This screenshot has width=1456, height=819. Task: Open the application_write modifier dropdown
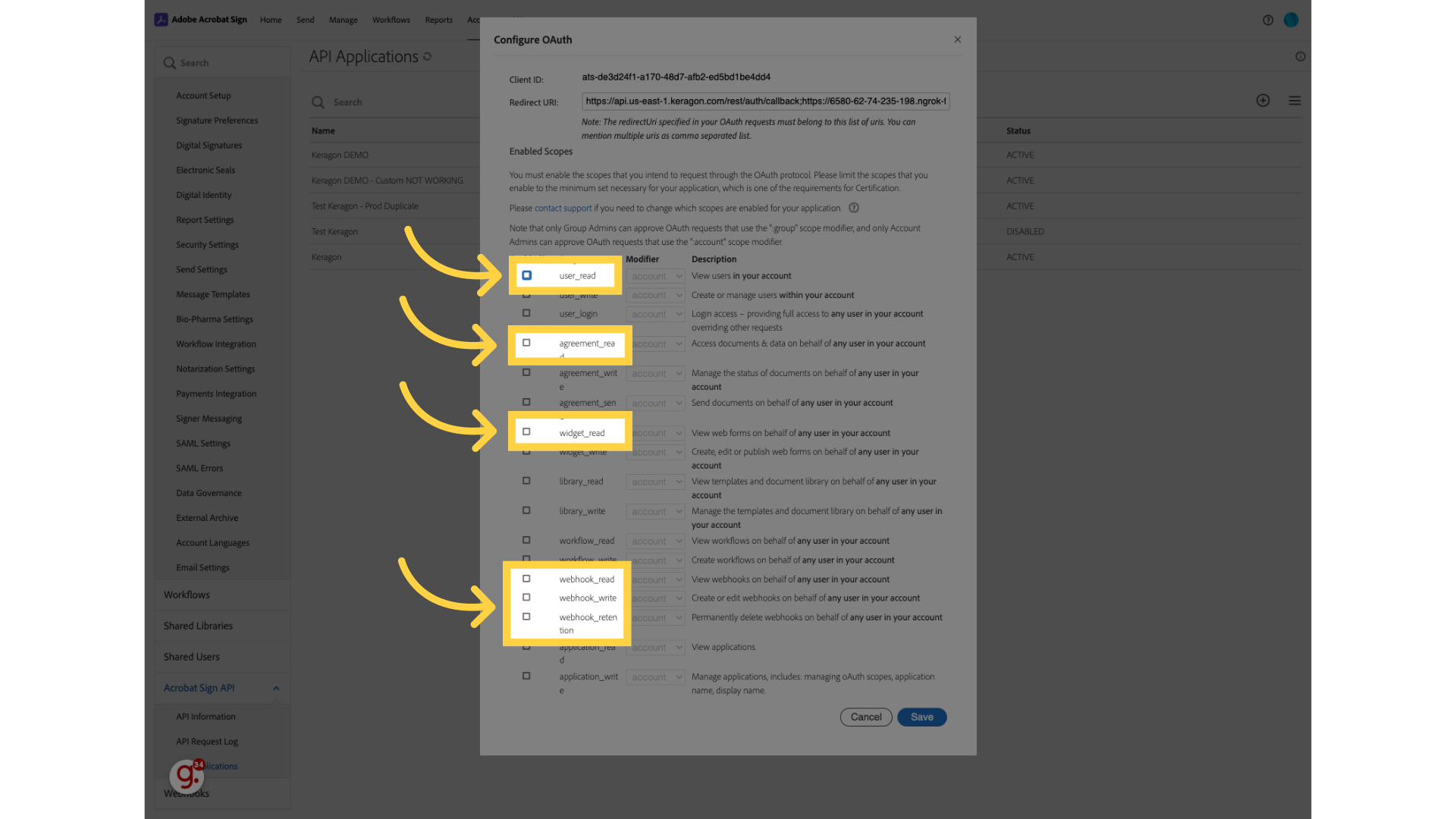coord(656,677)
